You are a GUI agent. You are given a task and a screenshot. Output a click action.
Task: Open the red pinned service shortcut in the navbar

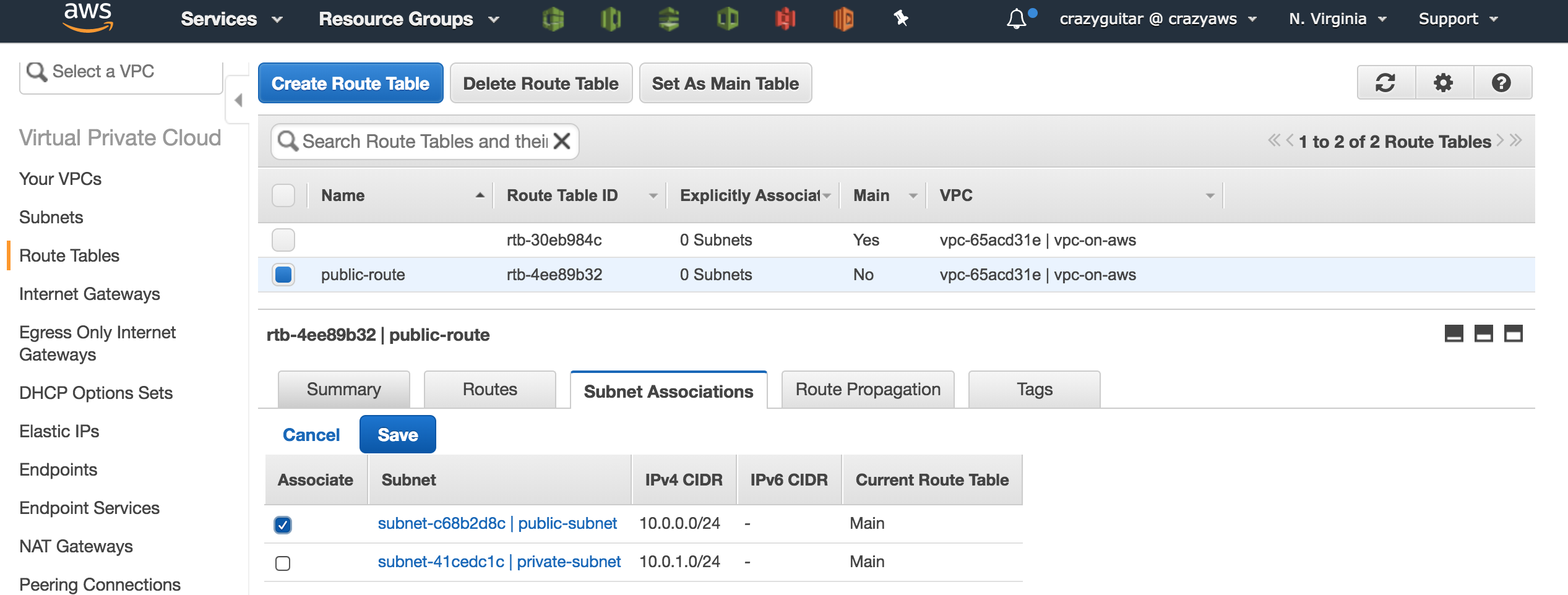pyautogui.click(x=785, y=19)
